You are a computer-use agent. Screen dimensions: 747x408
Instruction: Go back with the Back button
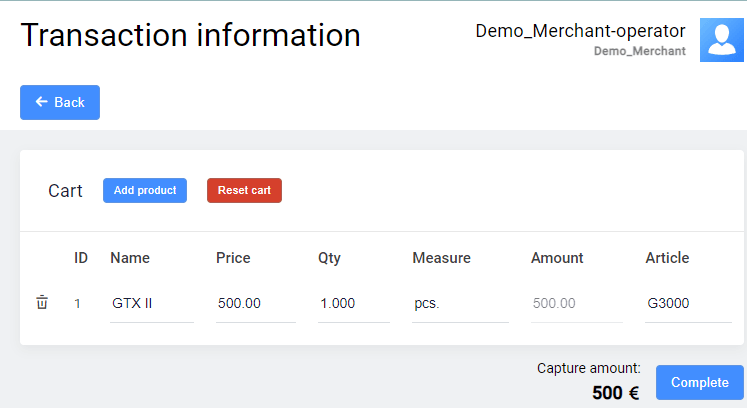60,102
